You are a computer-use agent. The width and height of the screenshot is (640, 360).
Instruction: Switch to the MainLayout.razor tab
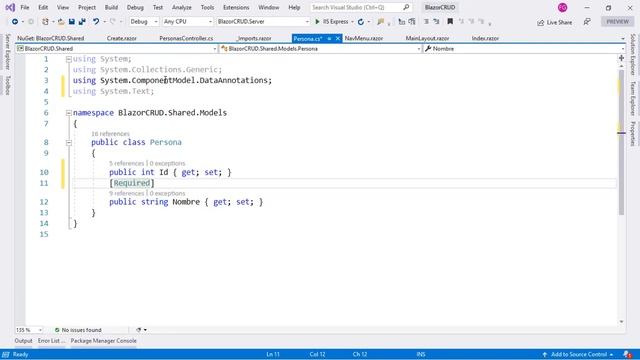427,38
